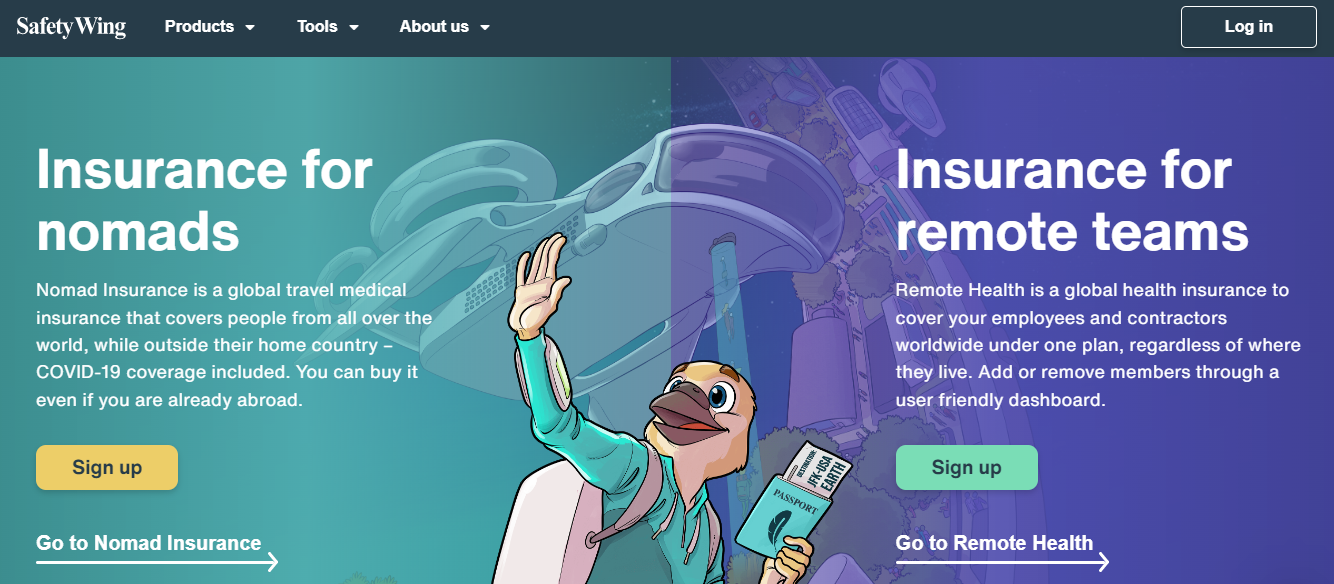Open the About us menu
The width and height of the screenshot is (1334, 584).
tap(445, 27)
